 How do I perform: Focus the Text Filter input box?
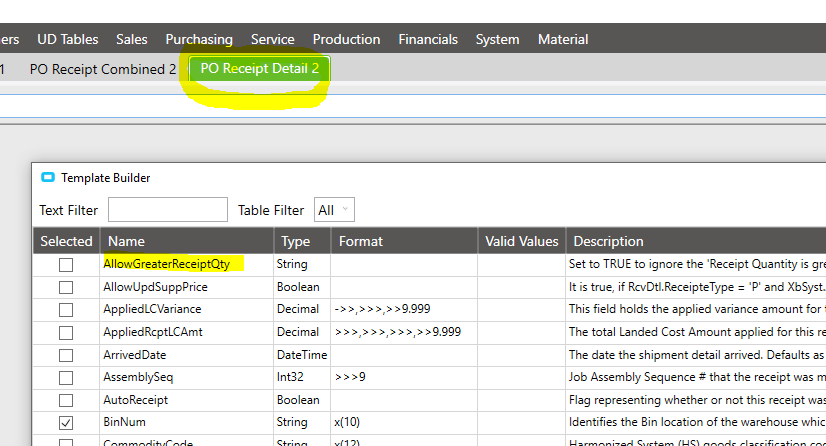[168, 210]
